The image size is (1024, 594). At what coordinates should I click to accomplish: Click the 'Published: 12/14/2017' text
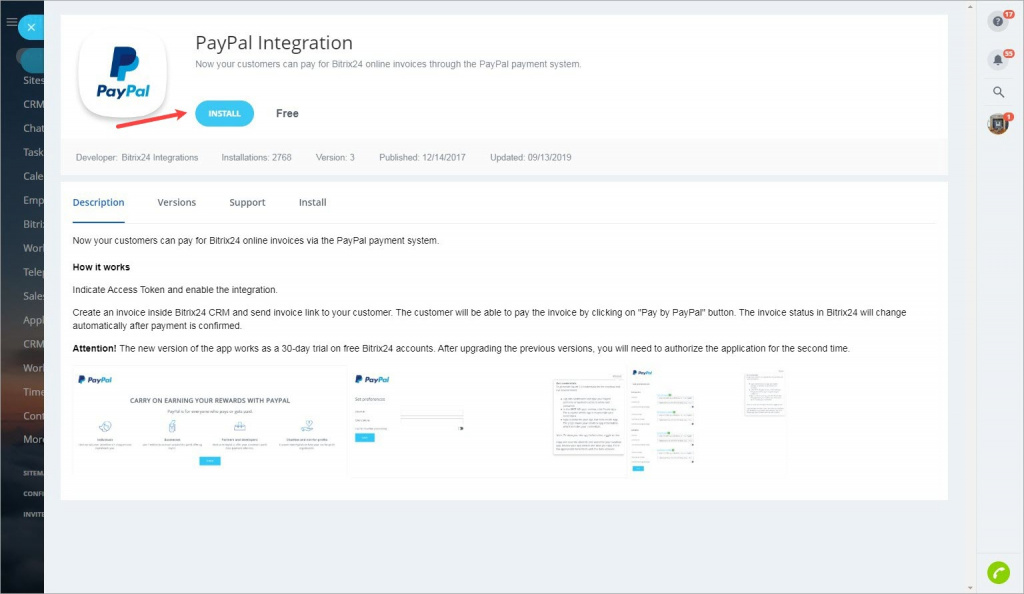pos(423,157)
